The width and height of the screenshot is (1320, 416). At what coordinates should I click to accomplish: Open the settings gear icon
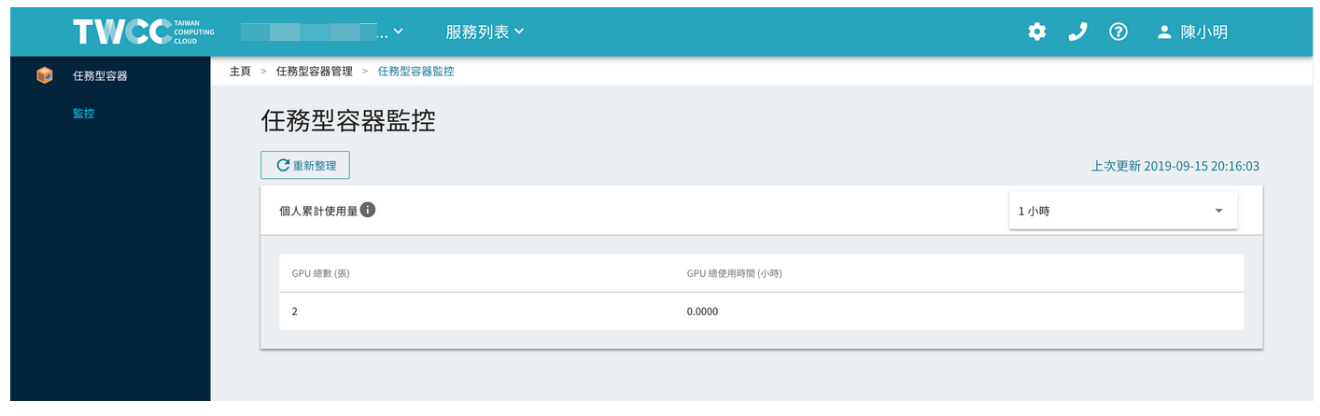(1037, 32)
